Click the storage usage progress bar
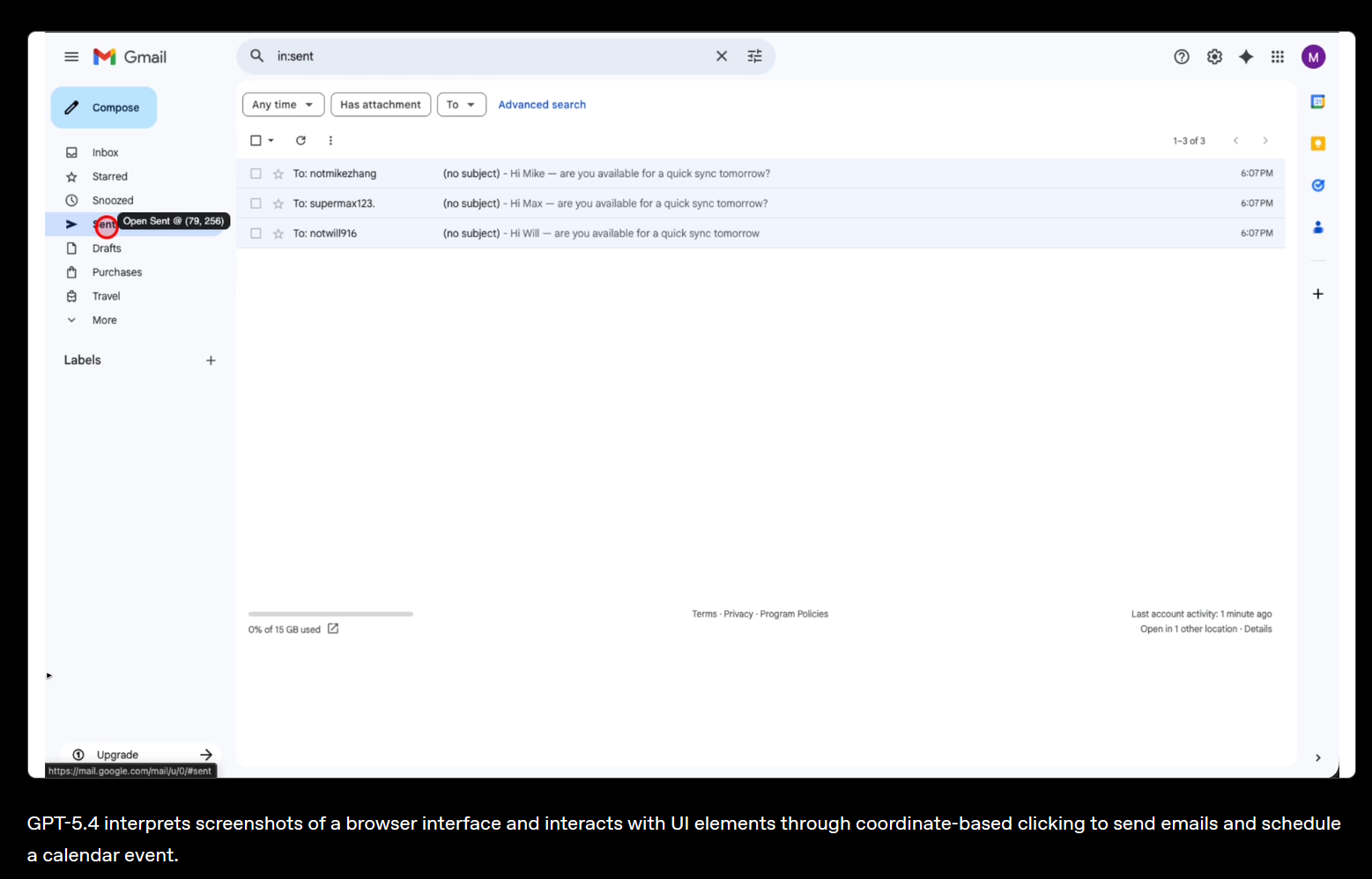The height and width of the screenshot is (879, 1372). tap(330, 614)
